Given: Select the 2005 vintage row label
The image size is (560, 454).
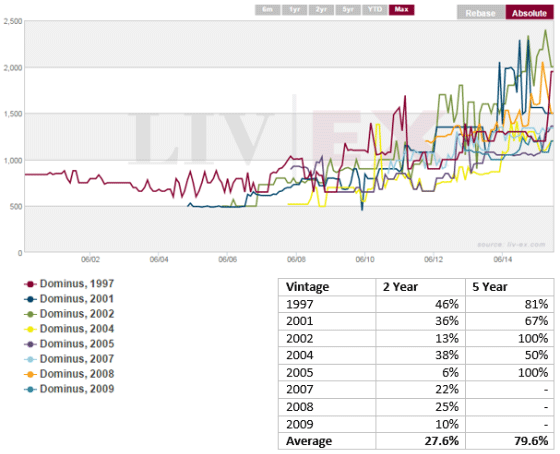Looking at the screenshot, I should coord(300,373).
